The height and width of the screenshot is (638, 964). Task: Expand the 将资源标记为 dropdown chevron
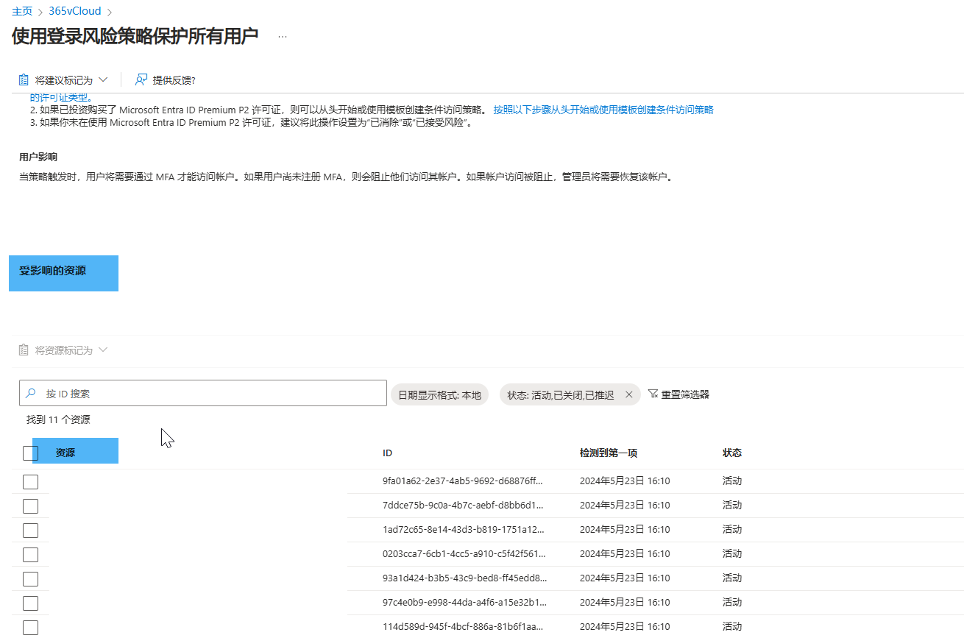[x=103, y=350]
